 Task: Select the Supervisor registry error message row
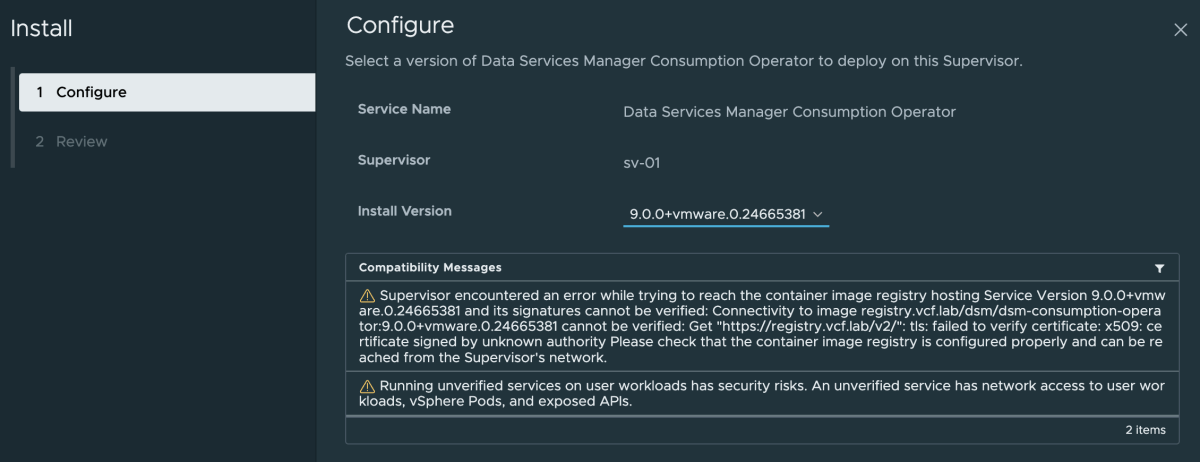point(760,326)
